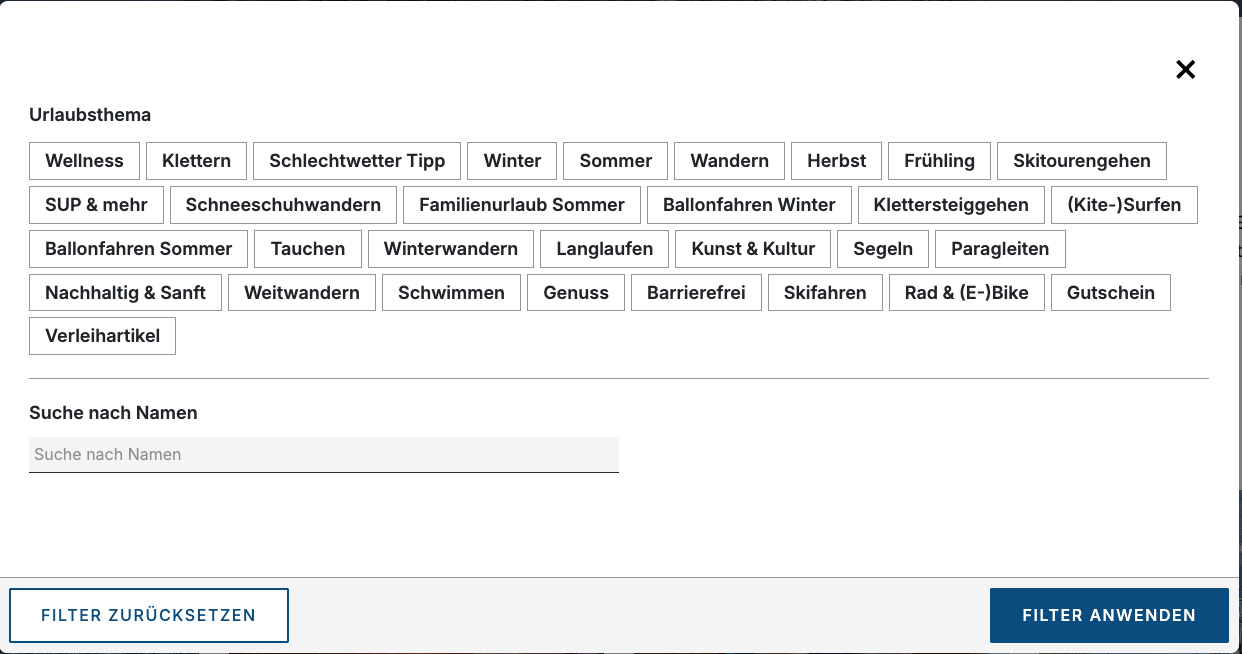
Task: Select the Ballonfahren Sommer tag
Action: (x=138, y=249)
